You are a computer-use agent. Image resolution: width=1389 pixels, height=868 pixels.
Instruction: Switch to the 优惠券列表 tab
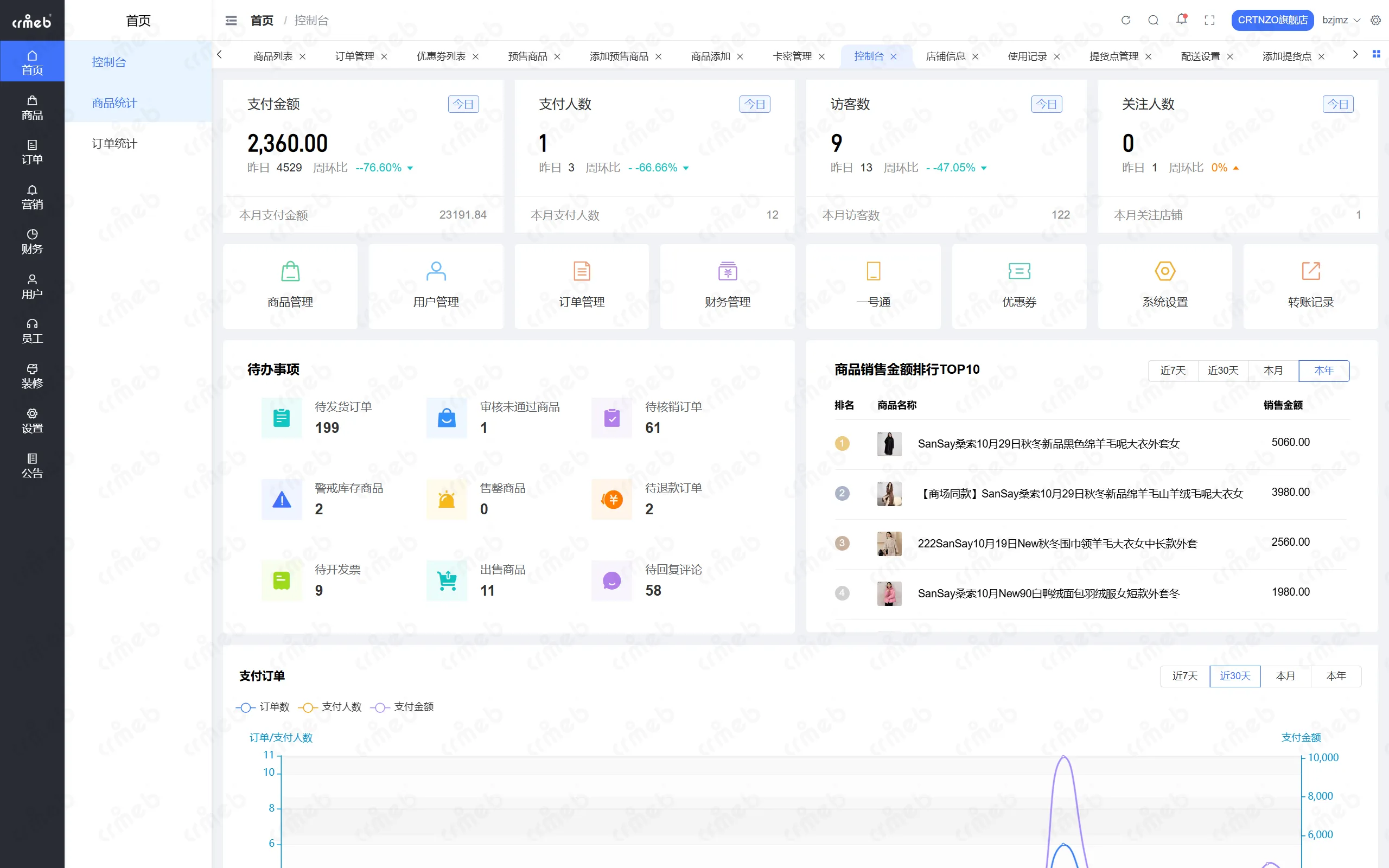pos(441,56)
